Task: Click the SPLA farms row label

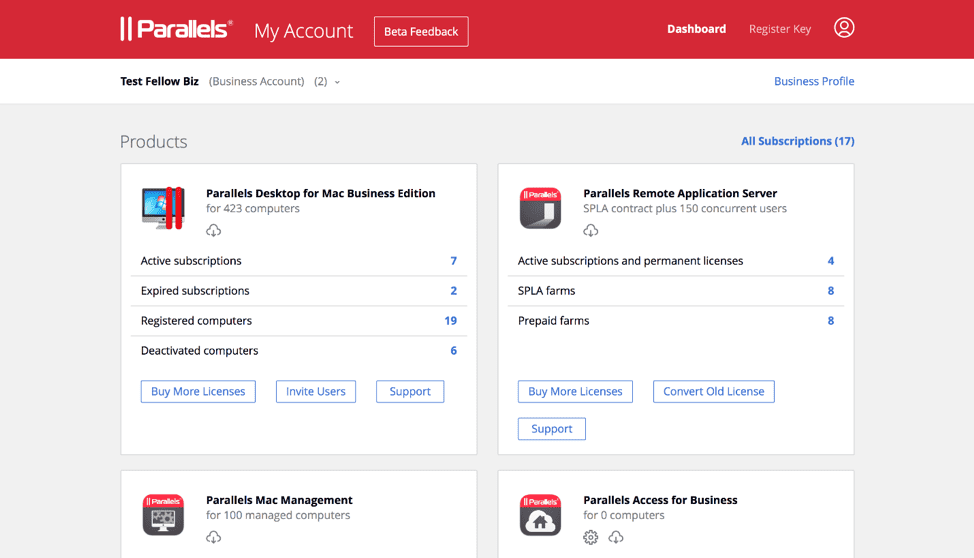Action: coord(547,291)
